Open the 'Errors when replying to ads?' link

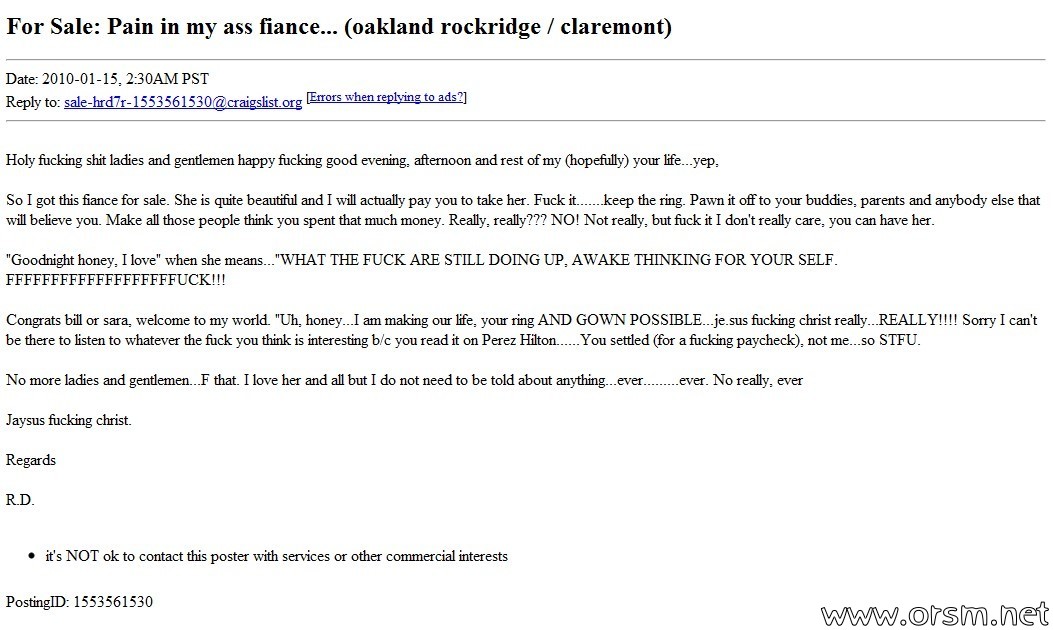(386, 97)
